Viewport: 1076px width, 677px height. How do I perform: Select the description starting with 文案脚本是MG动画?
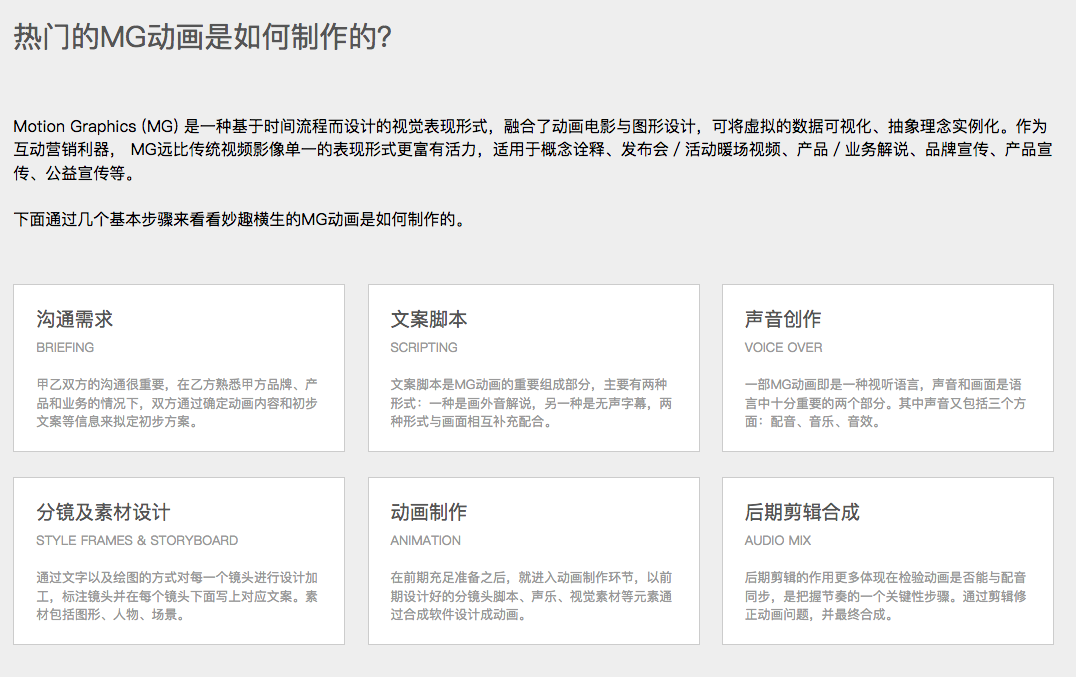click(x=532, y=402)
